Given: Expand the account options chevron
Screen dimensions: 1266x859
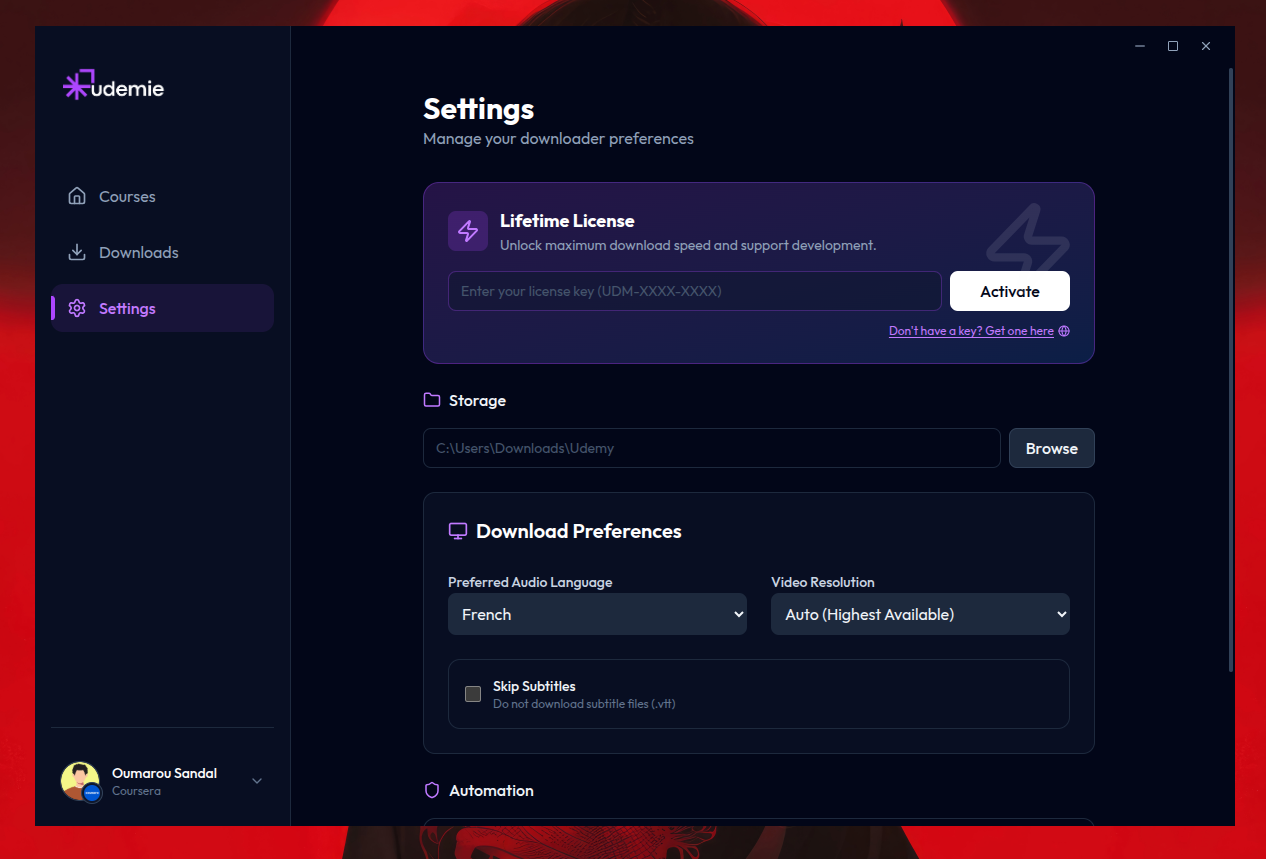Looking at the screenshot, I should [x=257, y=780].
